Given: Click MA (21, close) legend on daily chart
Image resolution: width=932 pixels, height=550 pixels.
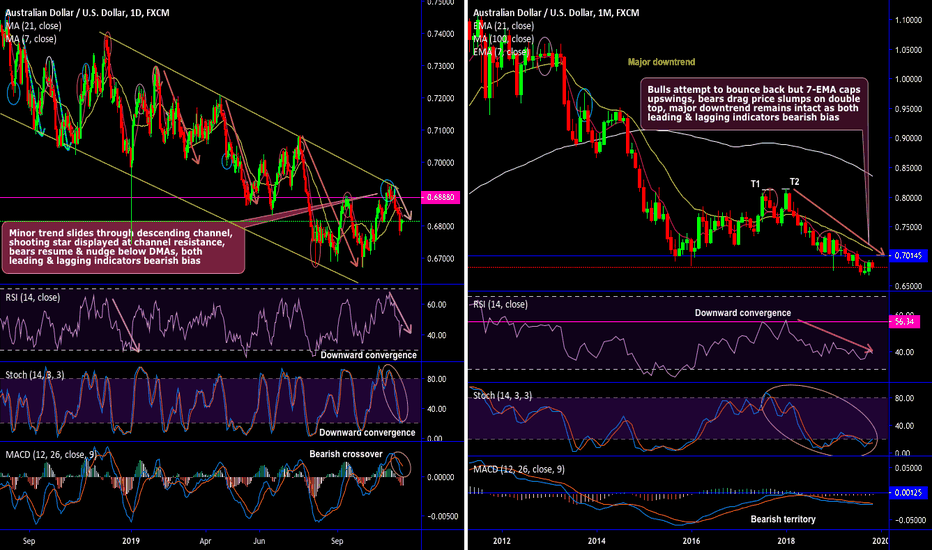Looking at the screenshot, I should pyautogui.click(x=33, y=26).
